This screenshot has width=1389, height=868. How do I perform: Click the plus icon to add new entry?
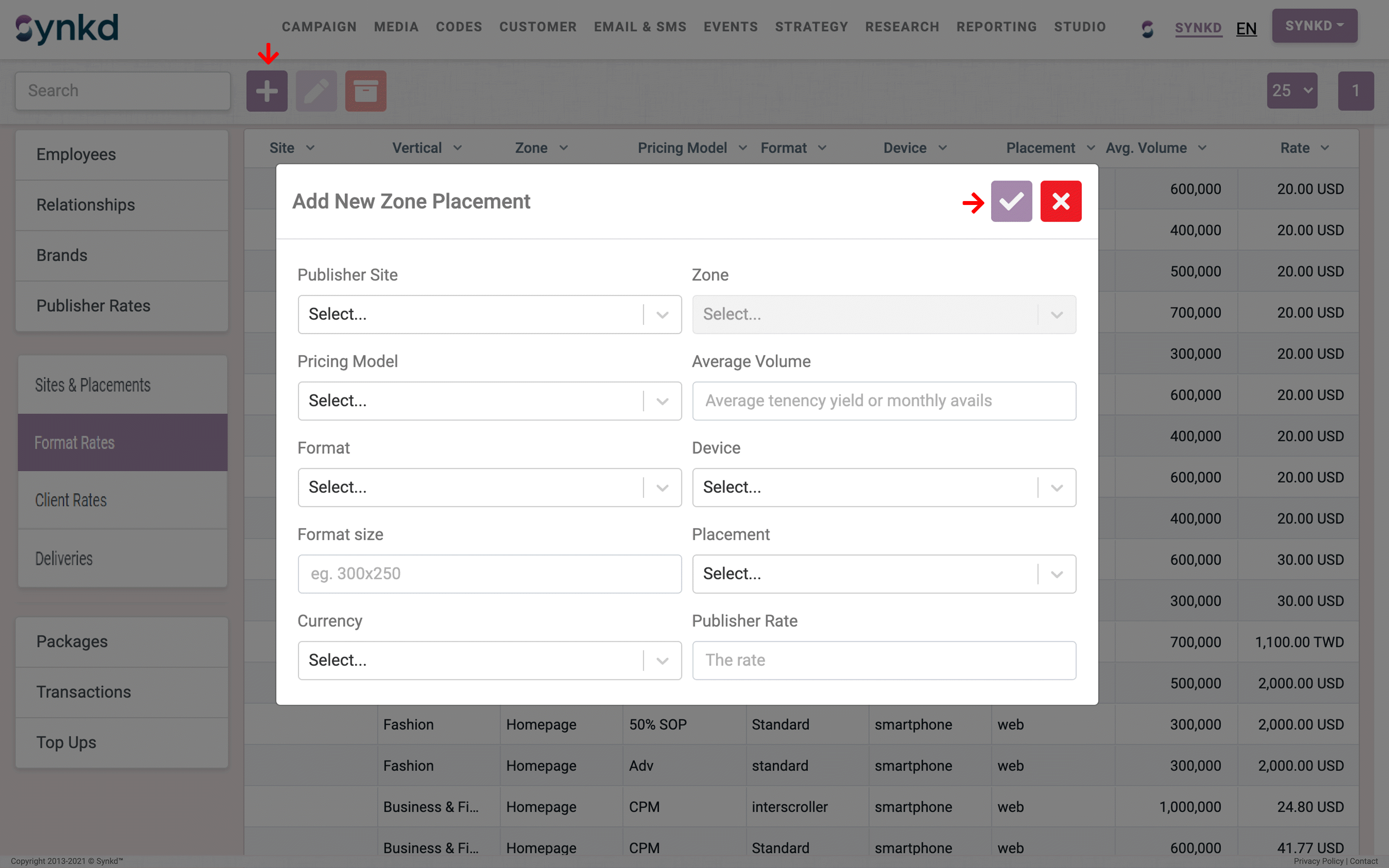[266, 91]
